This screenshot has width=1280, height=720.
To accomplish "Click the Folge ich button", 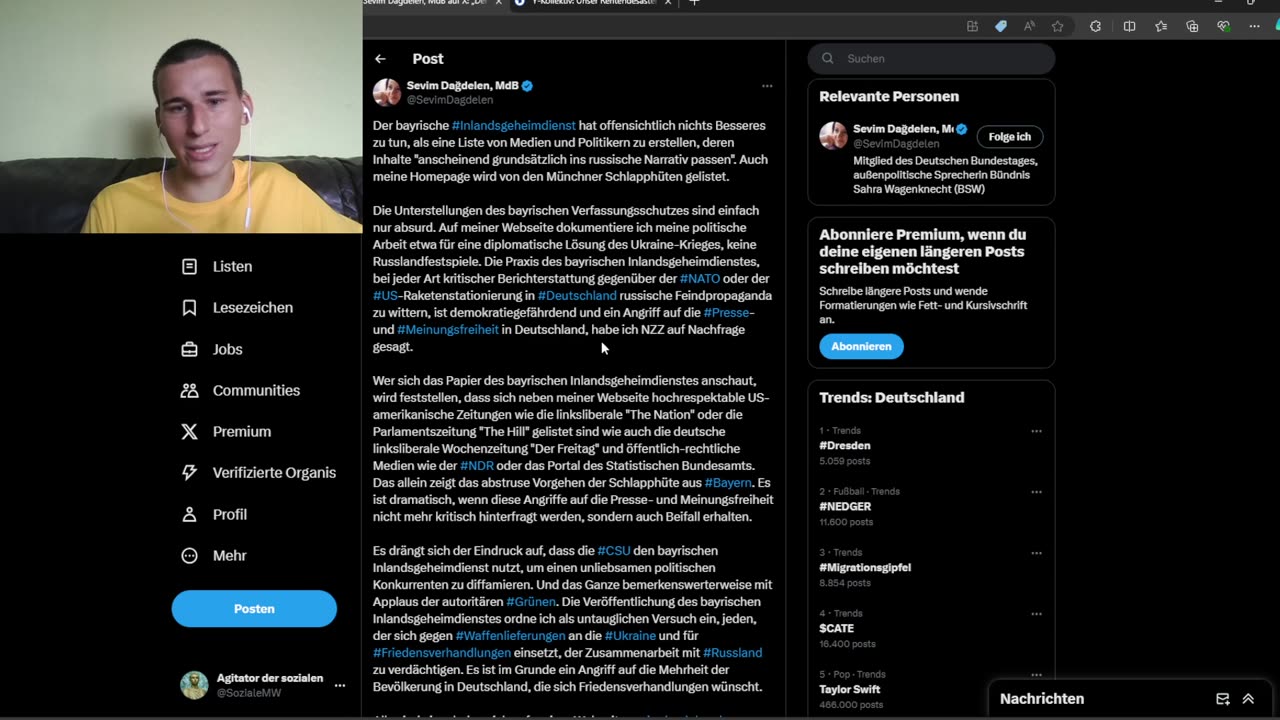I will pos(1009,136).
